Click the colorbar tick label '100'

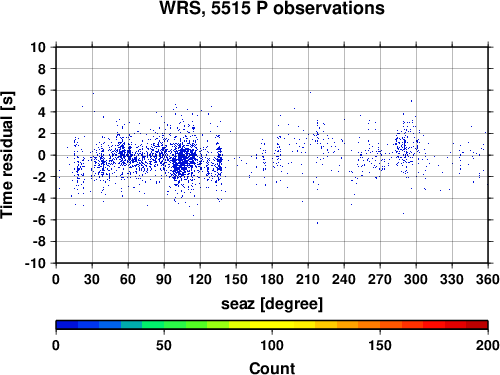coord(272,345)
